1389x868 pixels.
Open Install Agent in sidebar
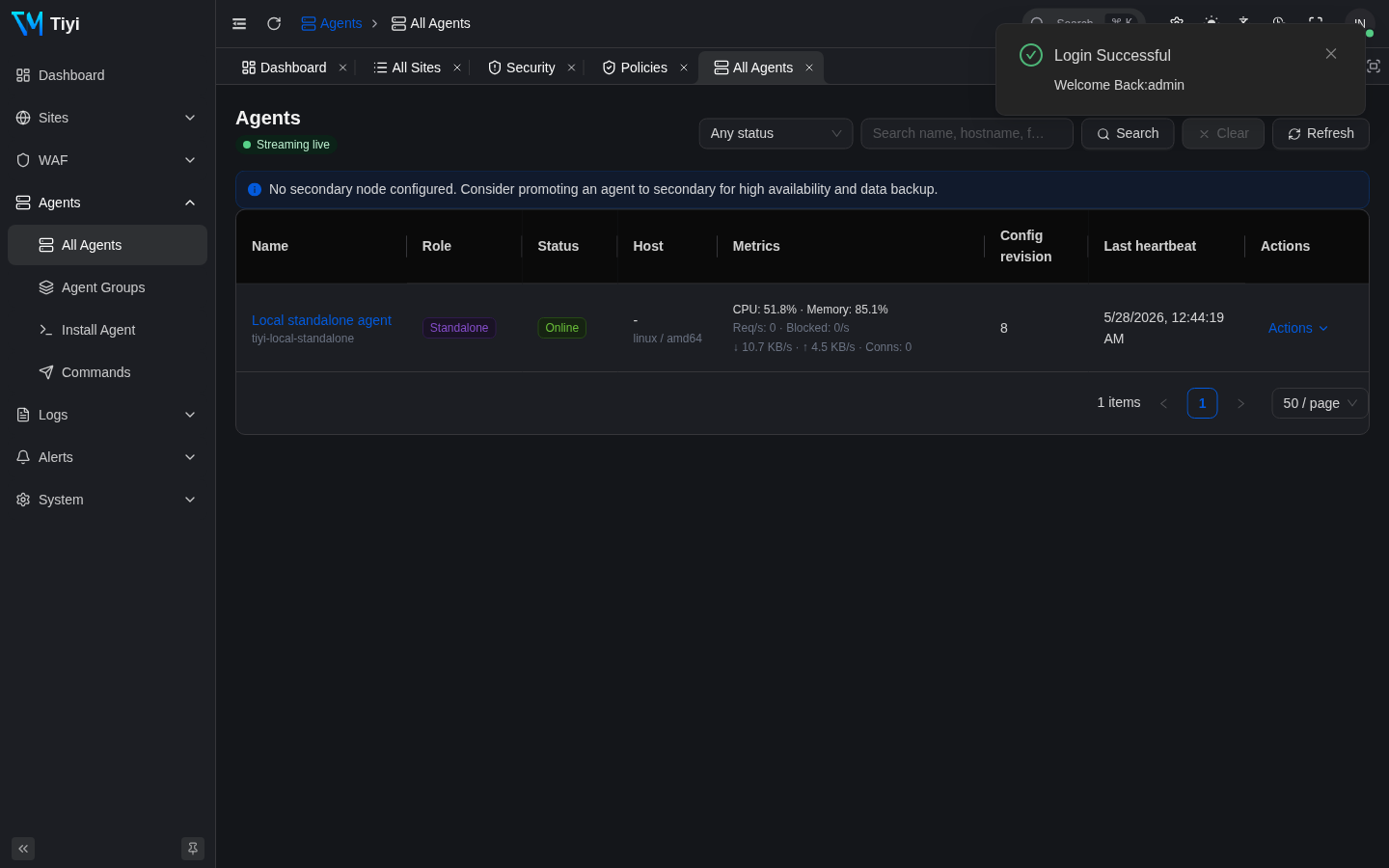pyautogui.click(x=107, y=330)
